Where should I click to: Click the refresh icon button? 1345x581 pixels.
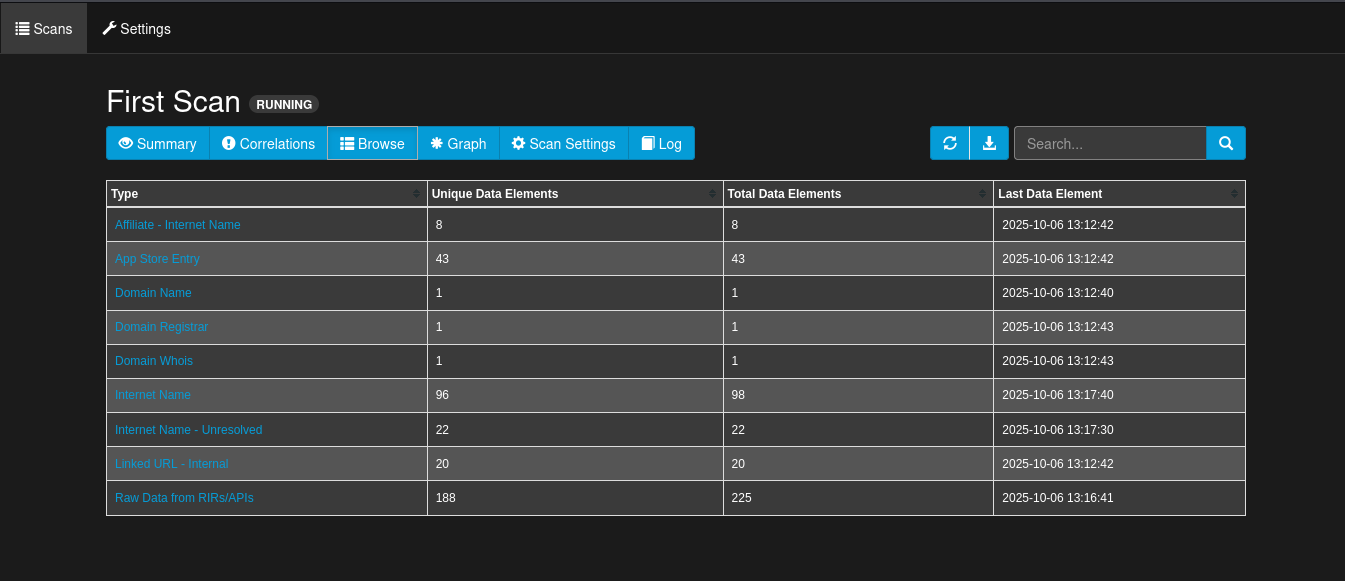(x=950, y=143)
